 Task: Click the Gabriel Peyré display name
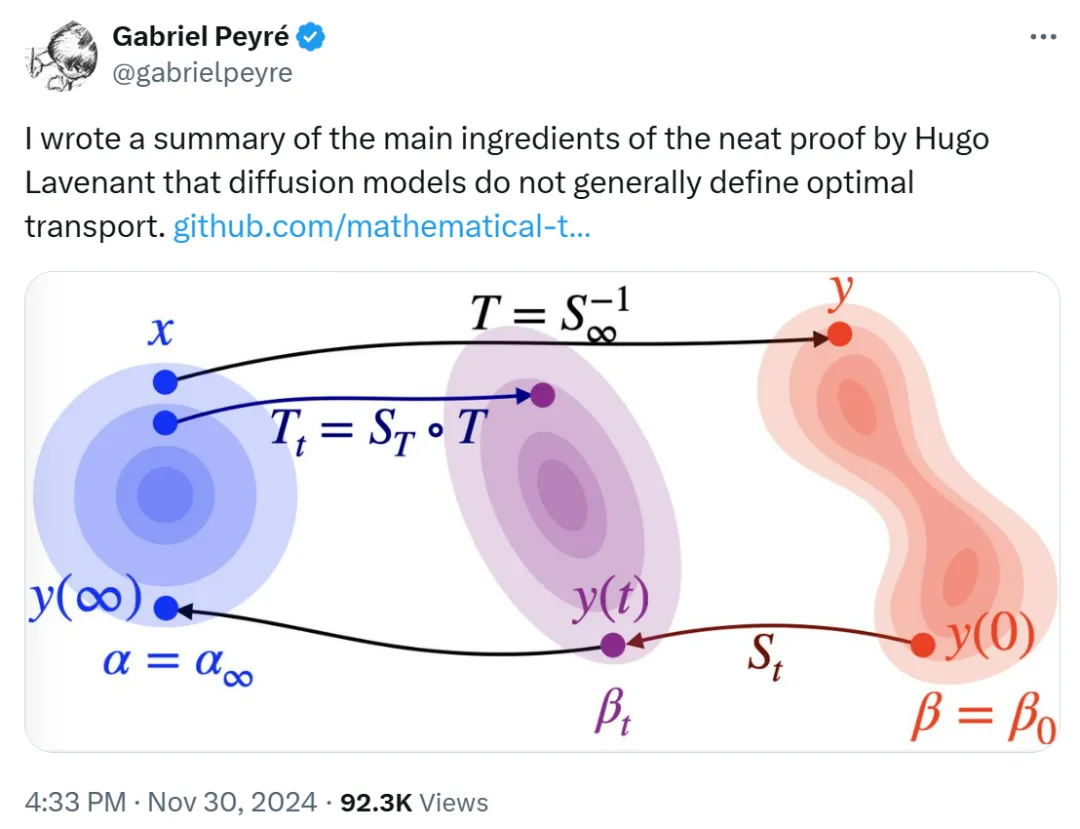coord(200,36)
